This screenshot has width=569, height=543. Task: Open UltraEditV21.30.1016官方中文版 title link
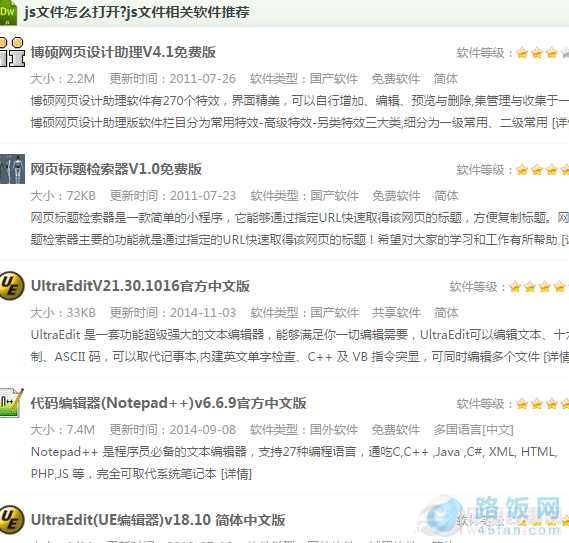140,286
